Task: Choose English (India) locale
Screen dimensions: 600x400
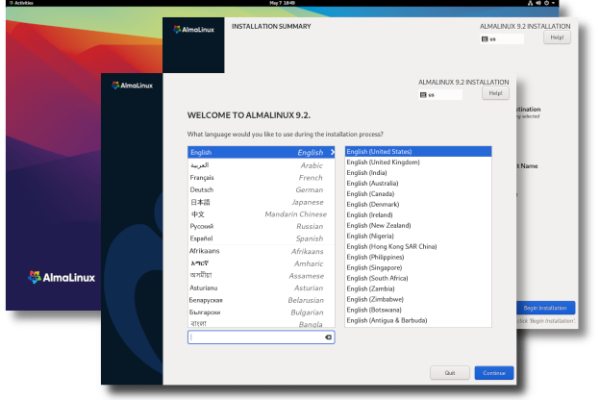Action: (x=418, y=173)
